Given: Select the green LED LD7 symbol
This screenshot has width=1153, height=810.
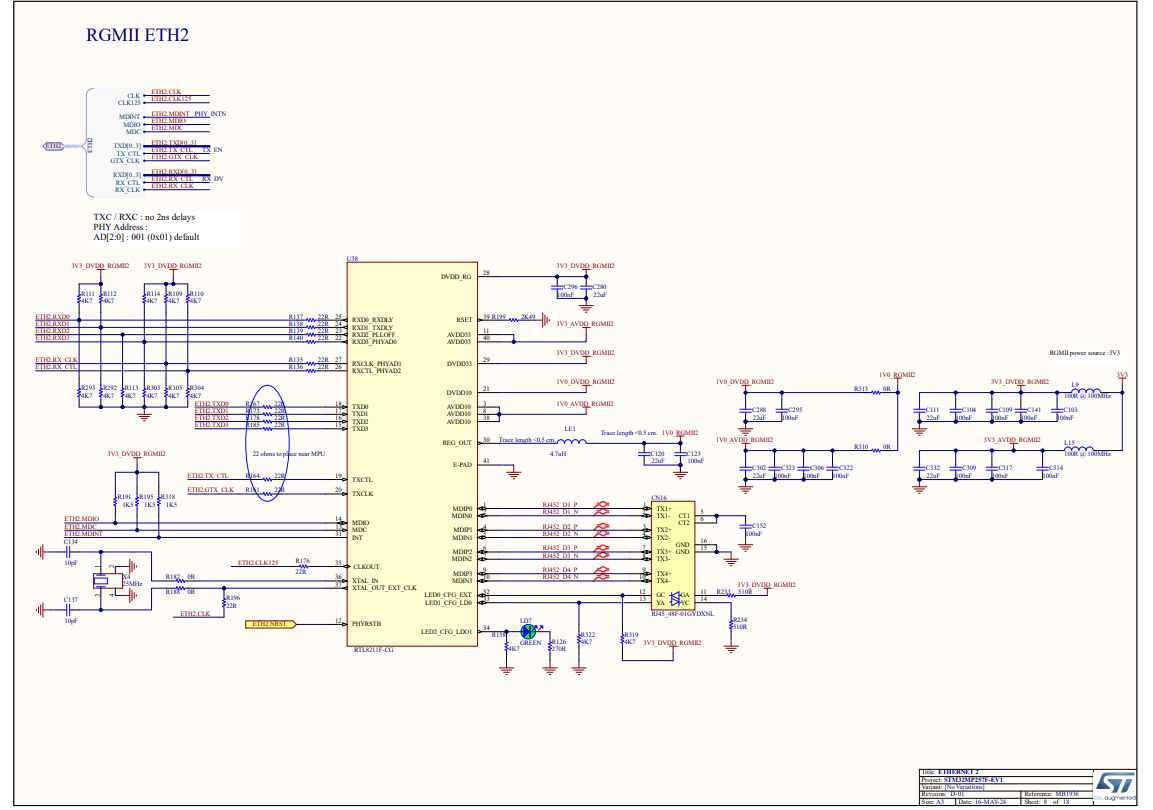Looking at the screenshot, I should pos(529,631).
